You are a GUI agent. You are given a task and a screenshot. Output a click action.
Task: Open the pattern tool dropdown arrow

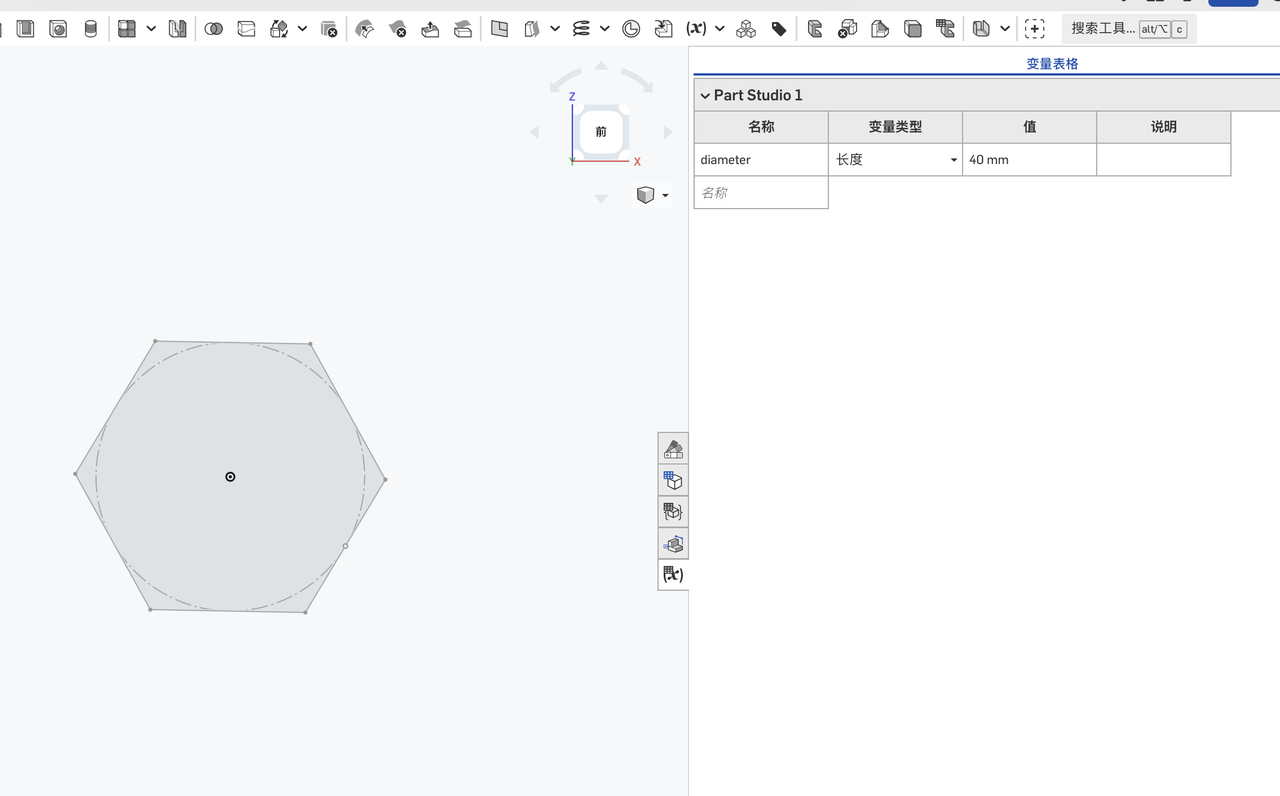click(x=151, y=29)
